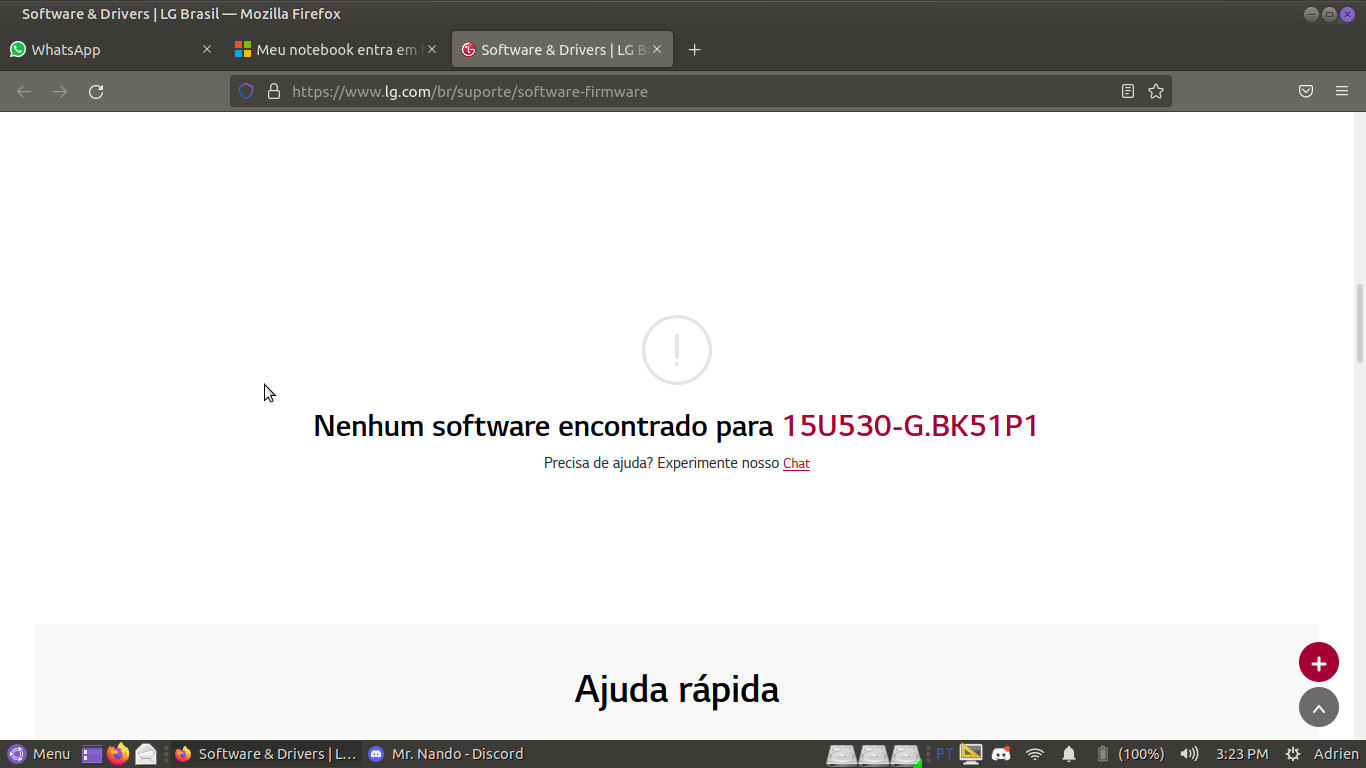Reload the current page
Image resolution: width=1366 pixels, height=768 pixels.
point(96,91)
